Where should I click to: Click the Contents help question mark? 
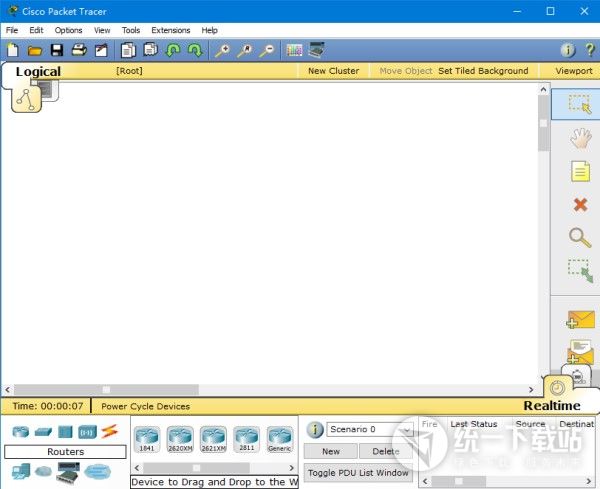click(x=590, y=50)
